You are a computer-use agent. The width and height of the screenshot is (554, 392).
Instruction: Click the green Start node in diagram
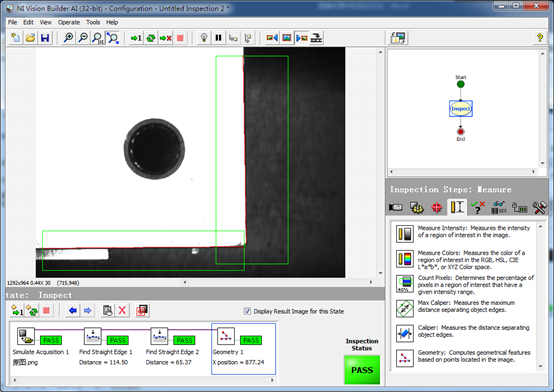460,84
